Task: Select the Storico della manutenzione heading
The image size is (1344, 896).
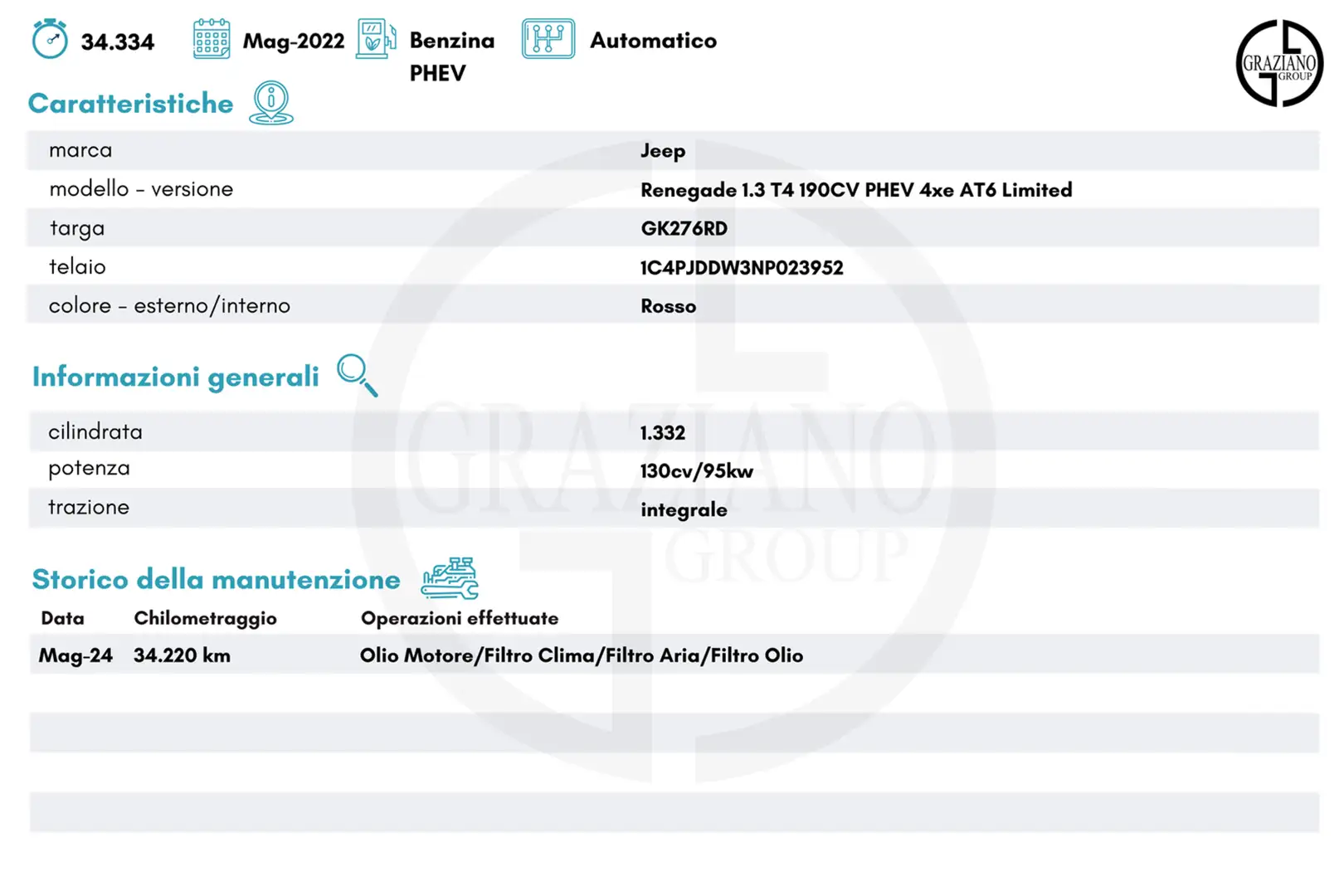Action: 216,579
